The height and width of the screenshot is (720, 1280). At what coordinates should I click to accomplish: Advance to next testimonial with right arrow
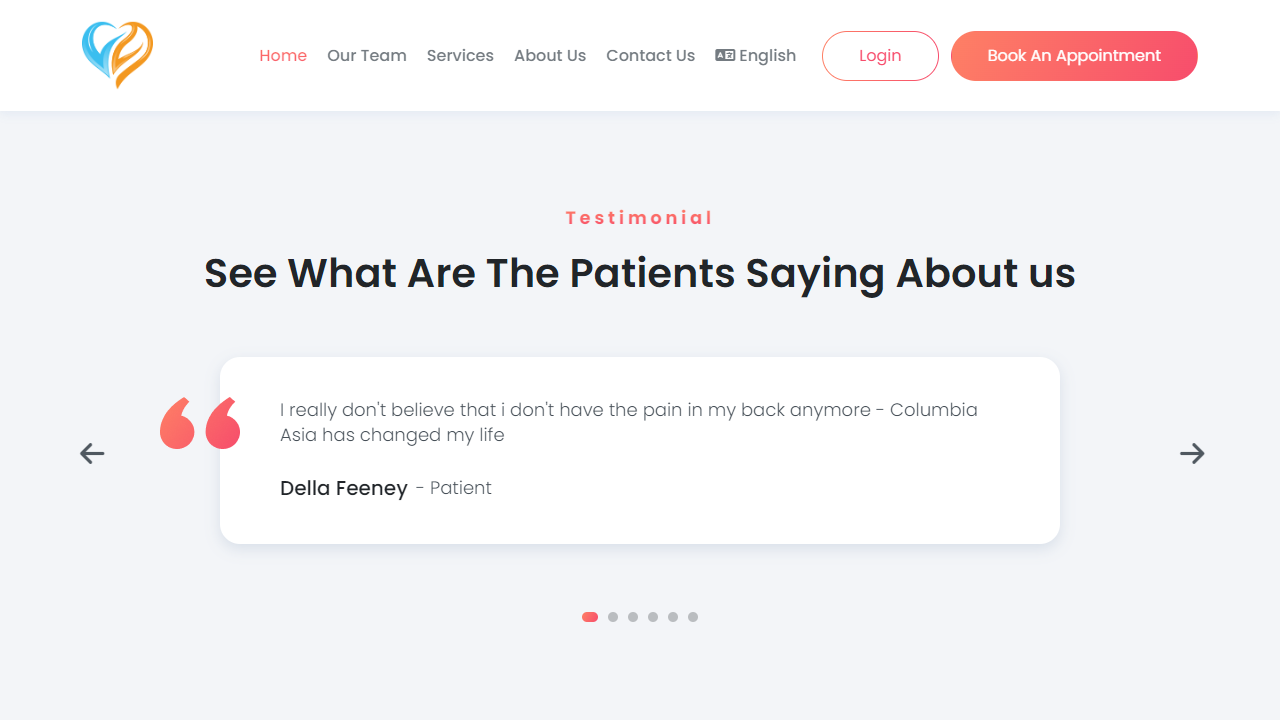(1192, 453)
